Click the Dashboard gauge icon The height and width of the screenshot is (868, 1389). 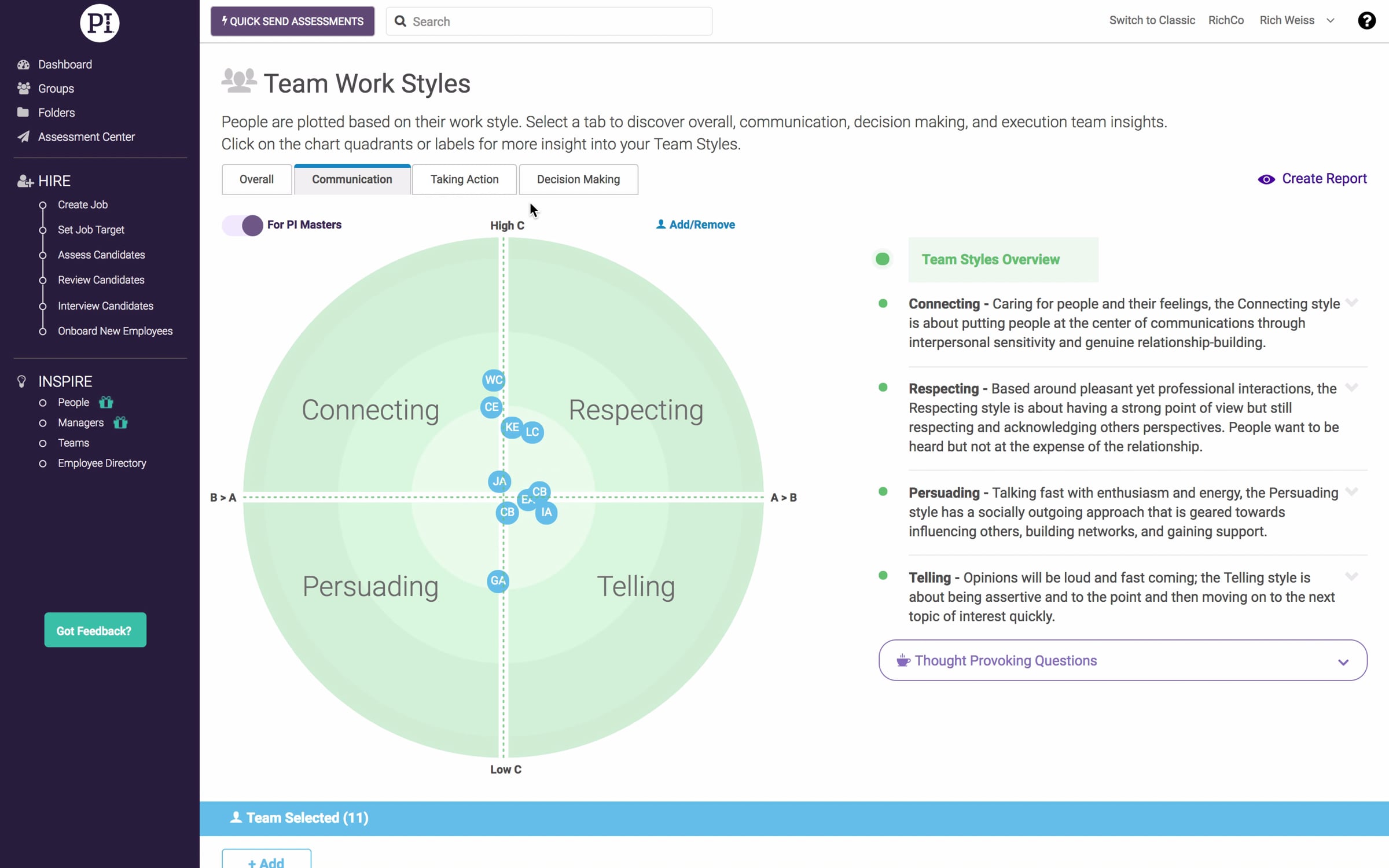[23, 64]
